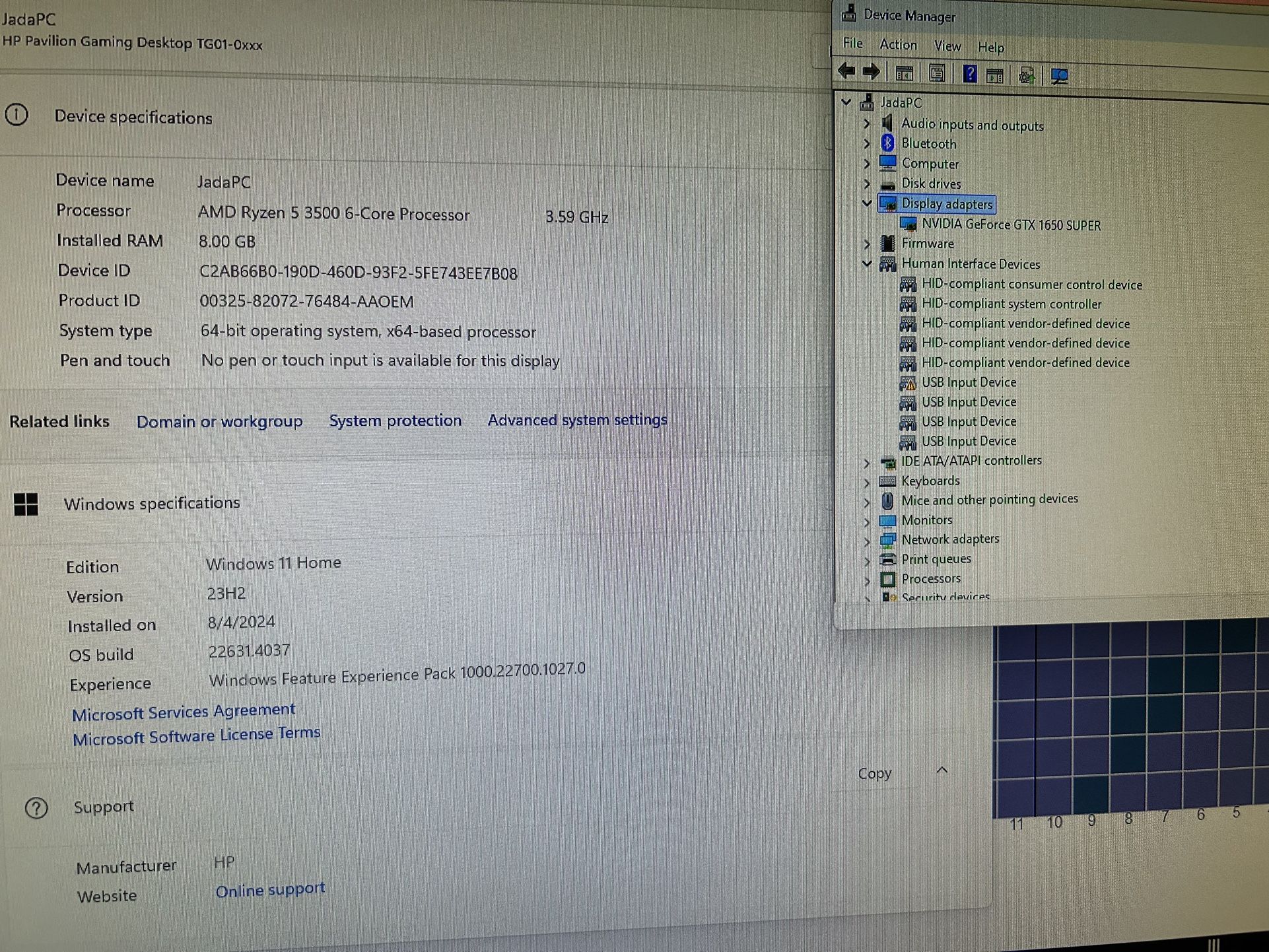Click the Firmware category icon

tap(888, 244)
